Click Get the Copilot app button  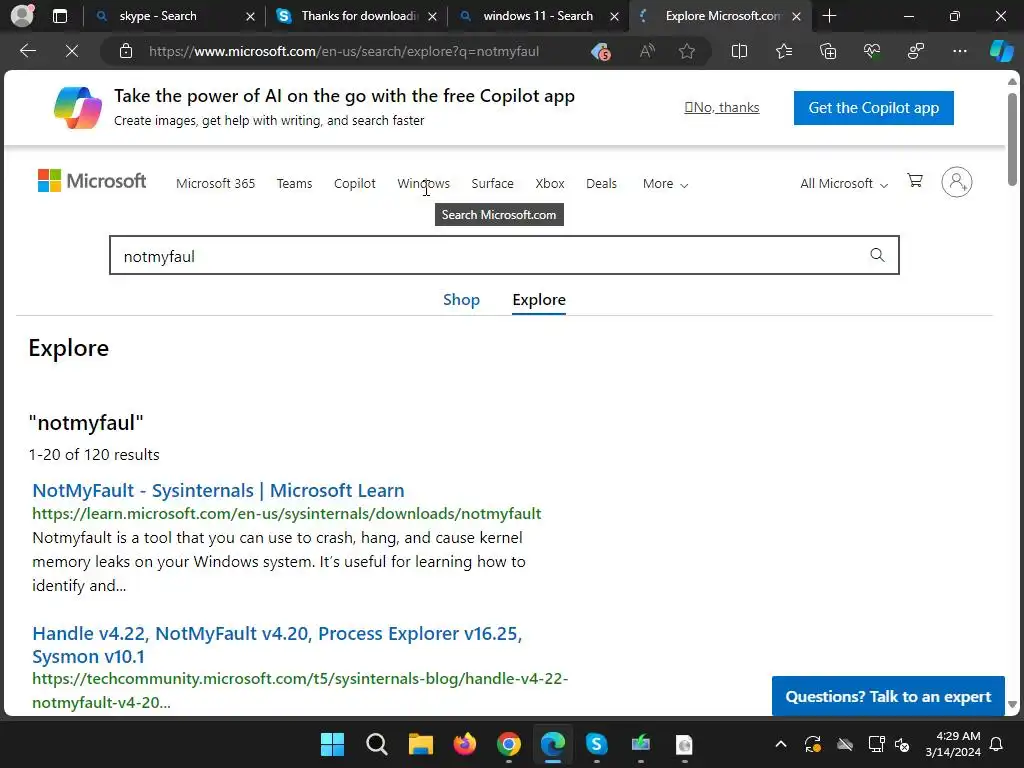coord(873,108)
